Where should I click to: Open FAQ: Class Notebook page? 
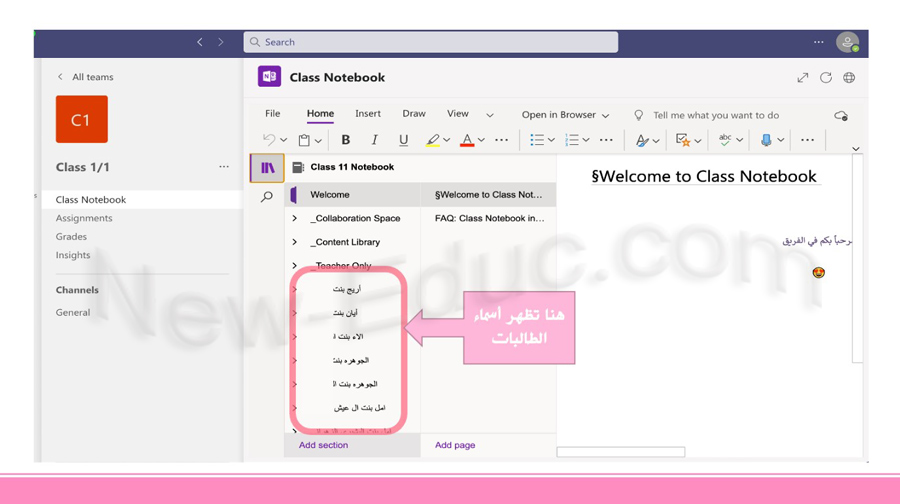tap(488, 218)
